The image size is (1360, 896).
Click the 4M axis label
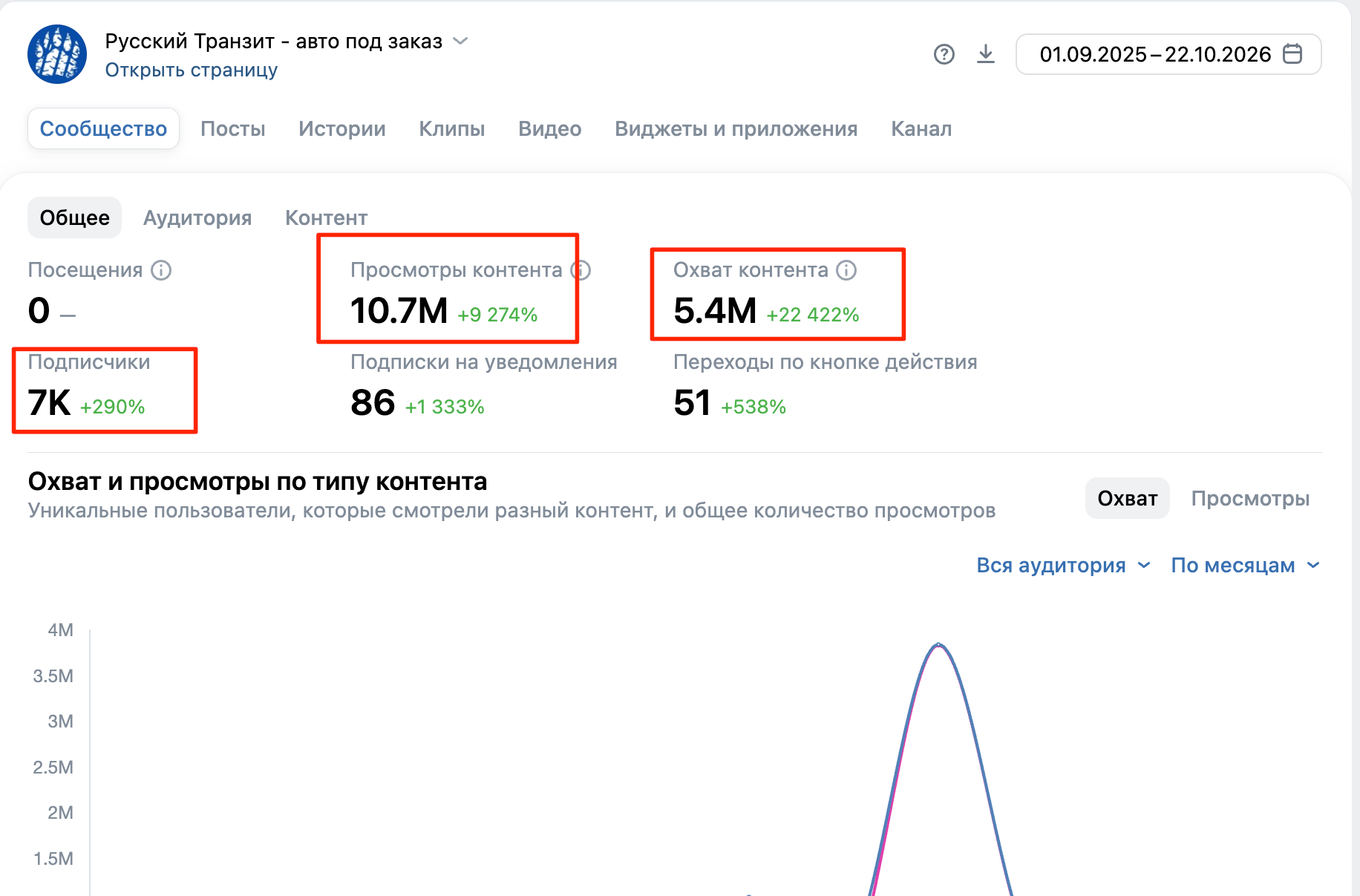click(60, 630)
